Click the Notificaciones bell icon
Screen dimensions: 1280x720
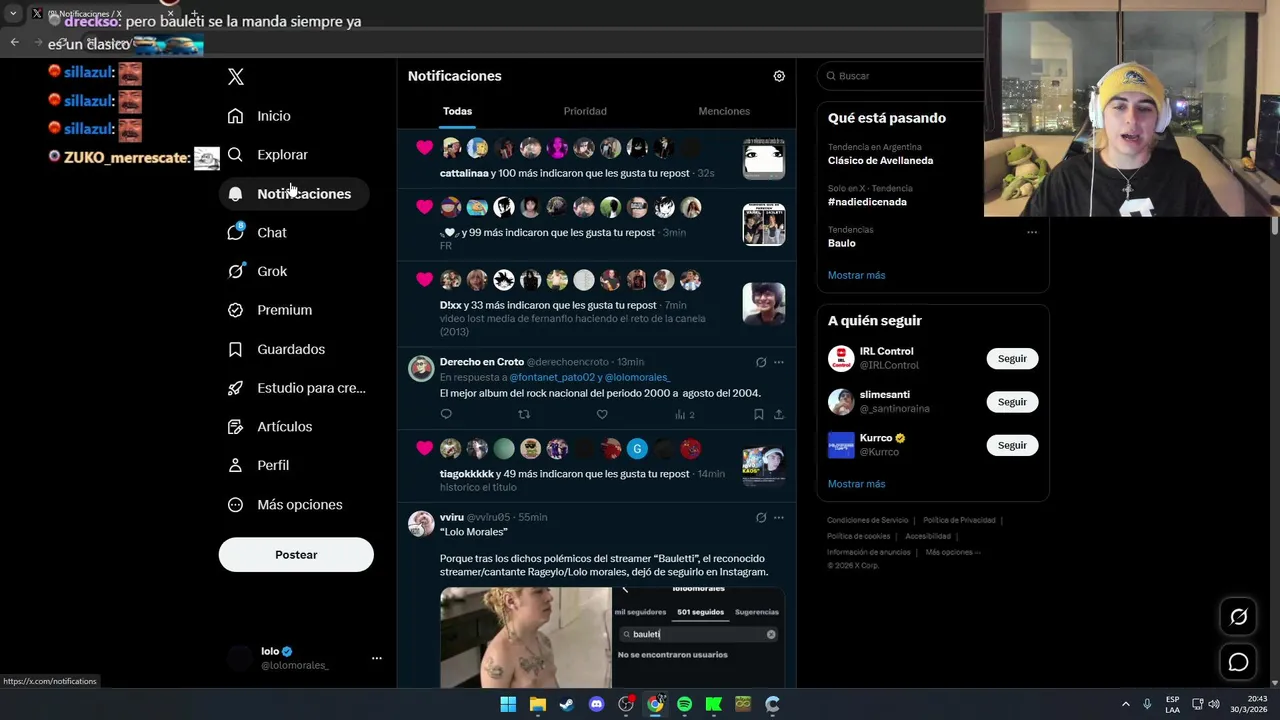coord(235,194)
